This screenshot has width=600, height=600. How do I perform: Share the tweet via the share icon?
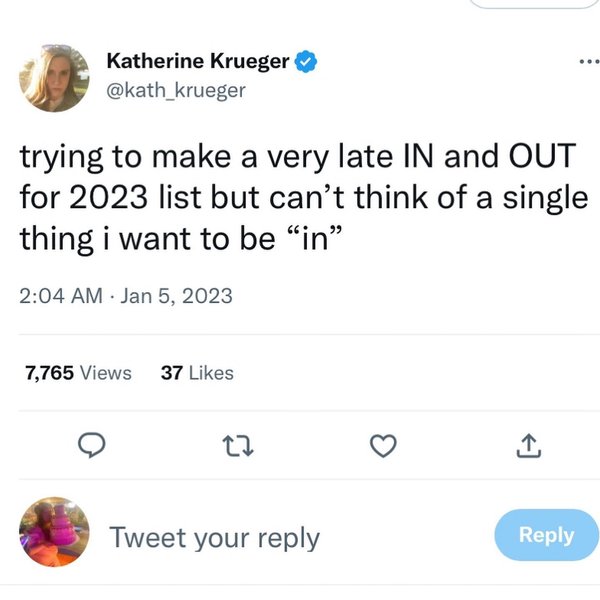click(x=530, y=448)
